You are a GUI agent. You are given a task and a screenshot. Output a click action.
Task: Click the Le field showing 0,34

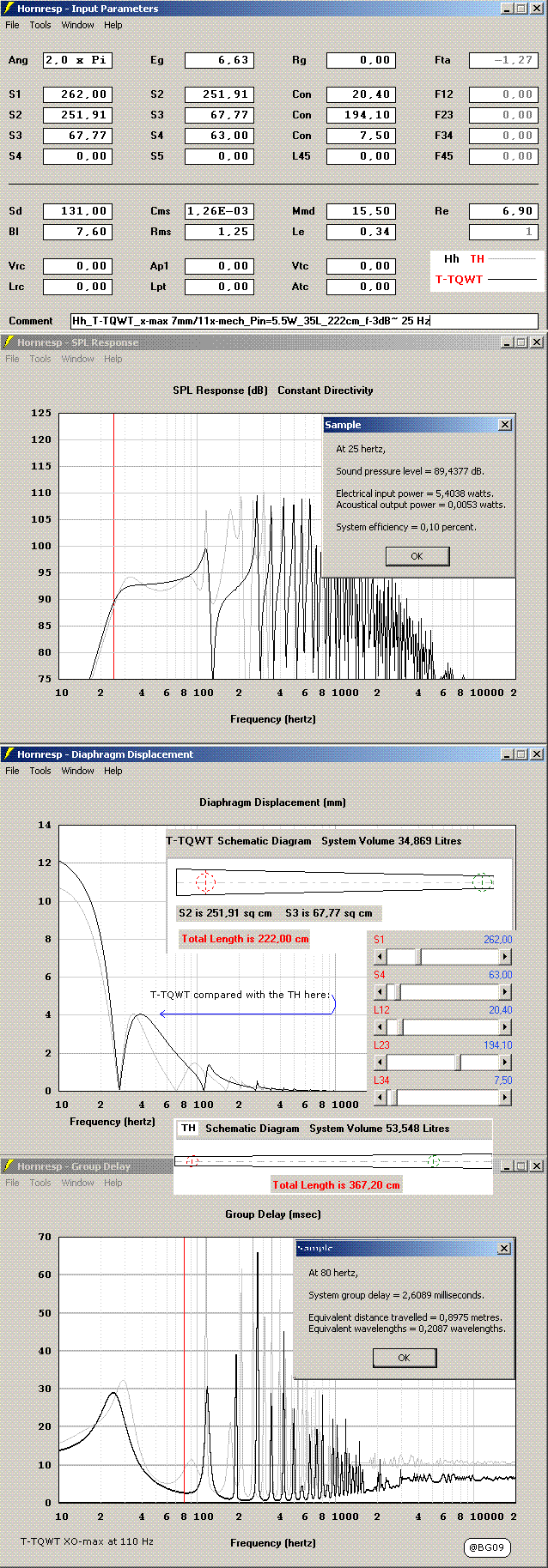click(361, 232)
